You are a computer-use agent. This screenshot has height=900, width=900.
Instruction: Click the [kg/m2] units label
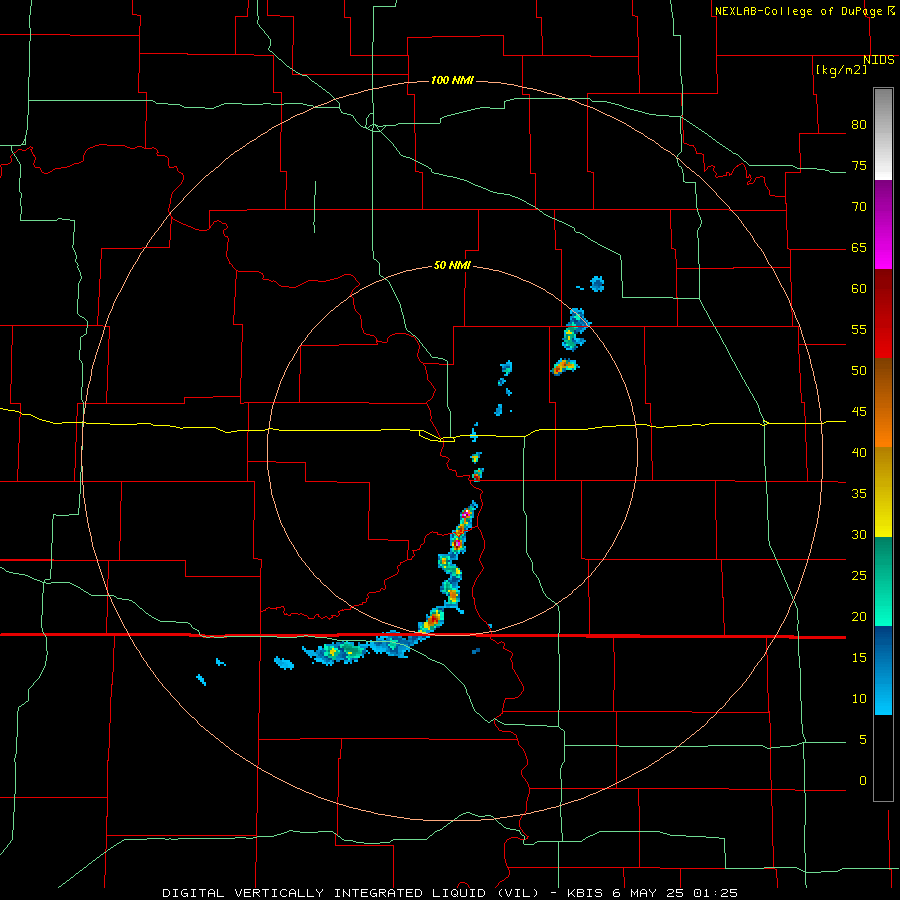pos(841,70)
